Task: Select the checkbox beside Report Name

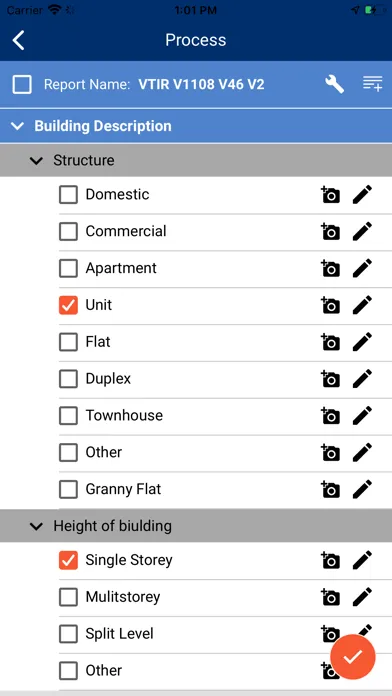Action: click(22, 84)
